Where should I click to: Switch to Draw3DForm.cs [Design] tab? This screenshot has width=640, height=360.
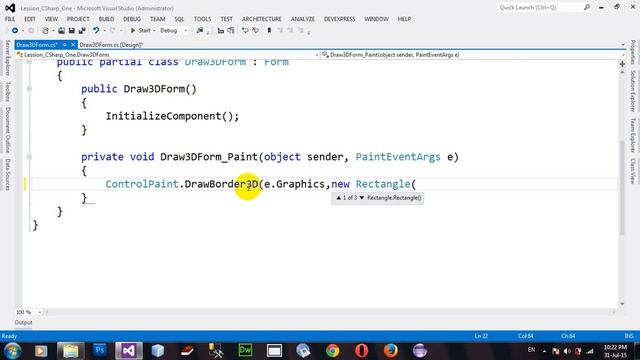[x=111, y=45]
